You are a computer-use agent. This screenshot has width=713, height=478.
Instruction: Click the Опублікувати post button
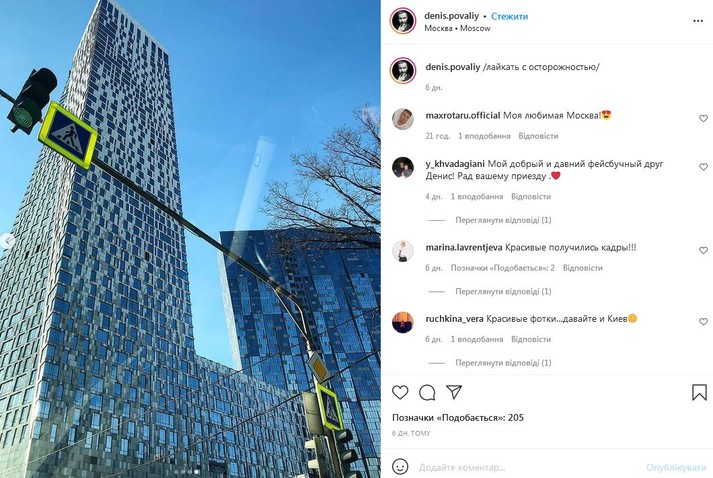[676, 467]
